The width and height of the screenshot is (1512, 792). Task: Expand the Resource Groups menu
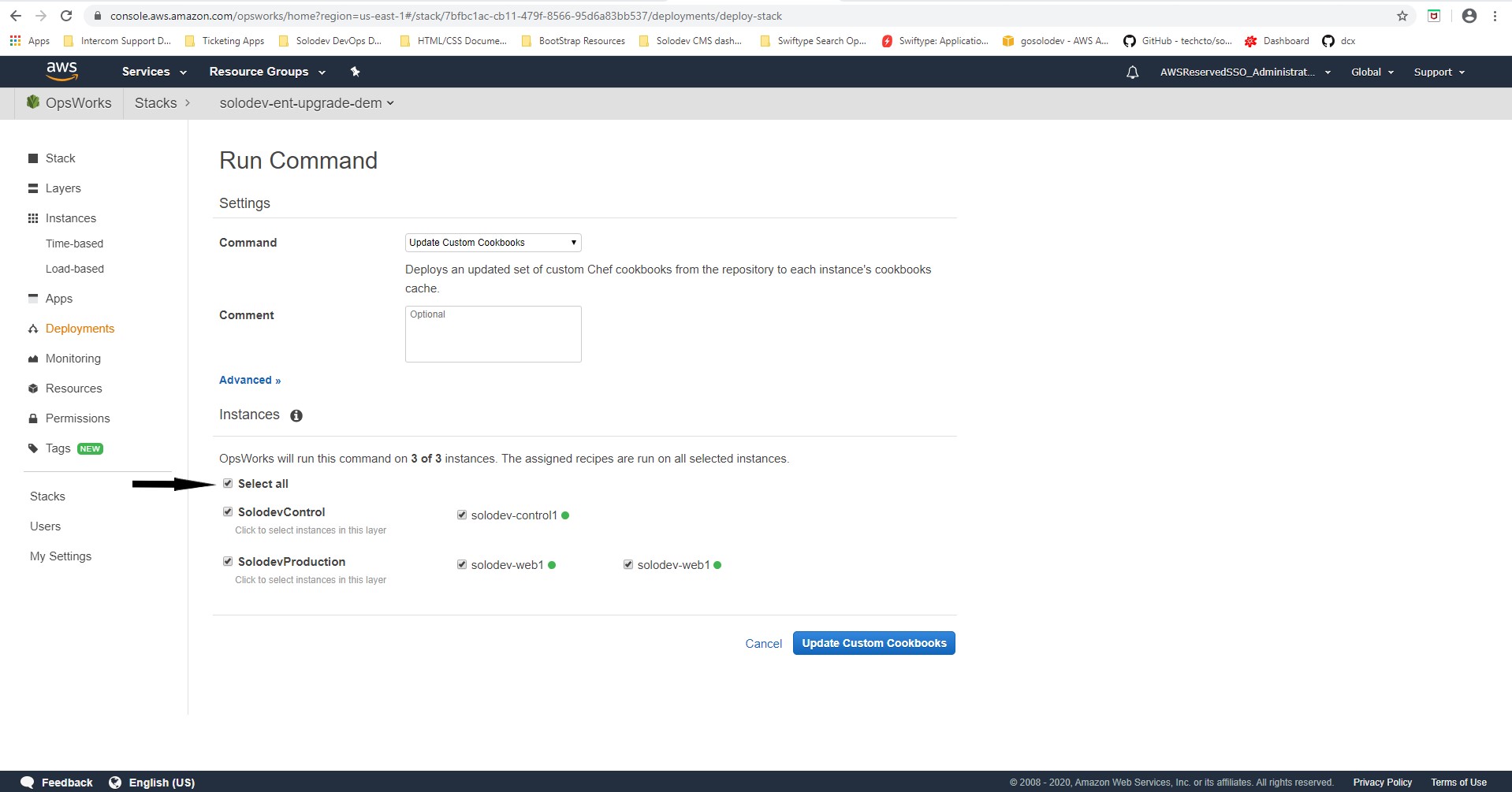click(x=267, y=72)
